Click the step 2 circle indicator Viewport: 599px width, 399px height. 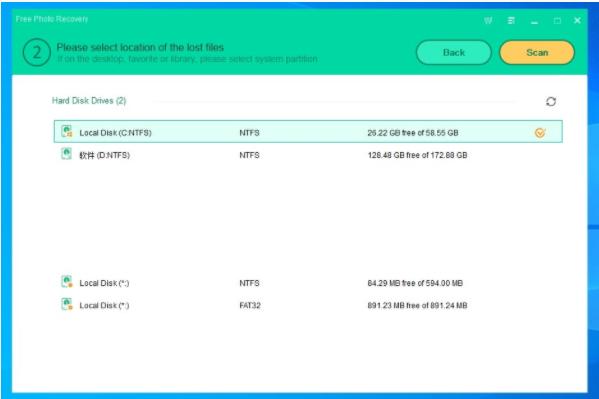click(37, 52)
